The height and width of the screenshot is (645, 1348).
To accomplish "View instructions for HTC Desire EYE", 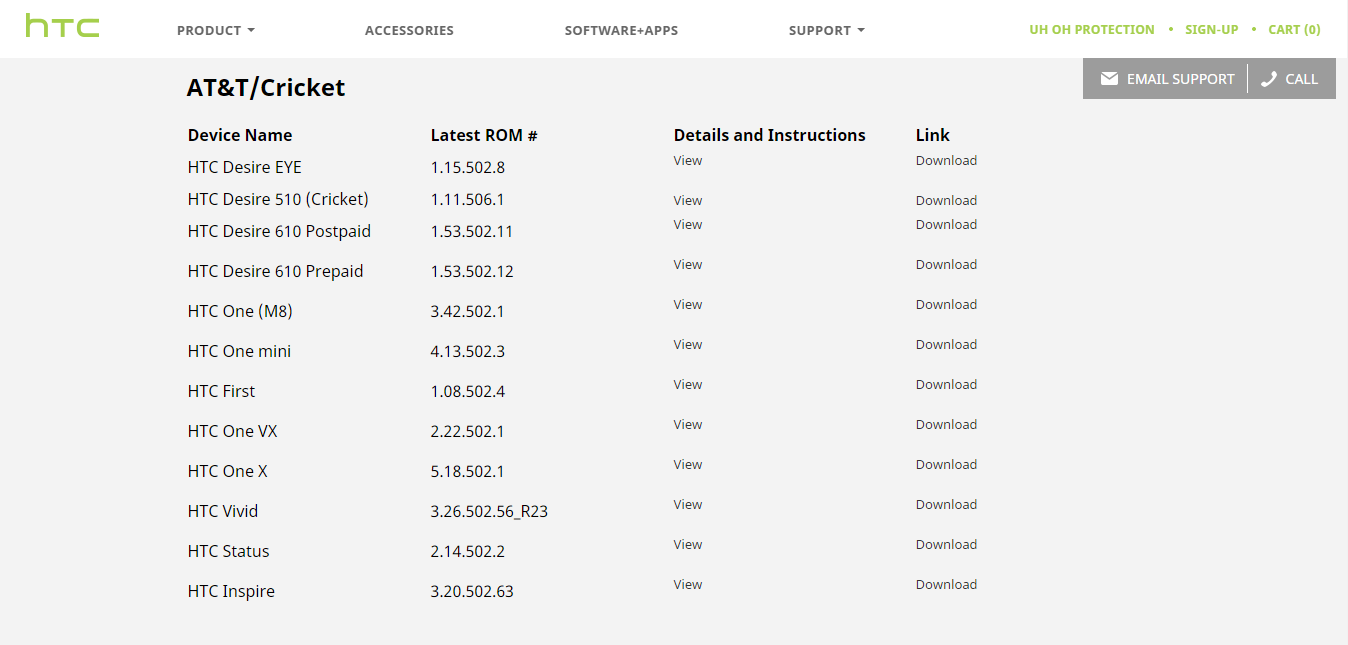I will (x=688, y=160).
